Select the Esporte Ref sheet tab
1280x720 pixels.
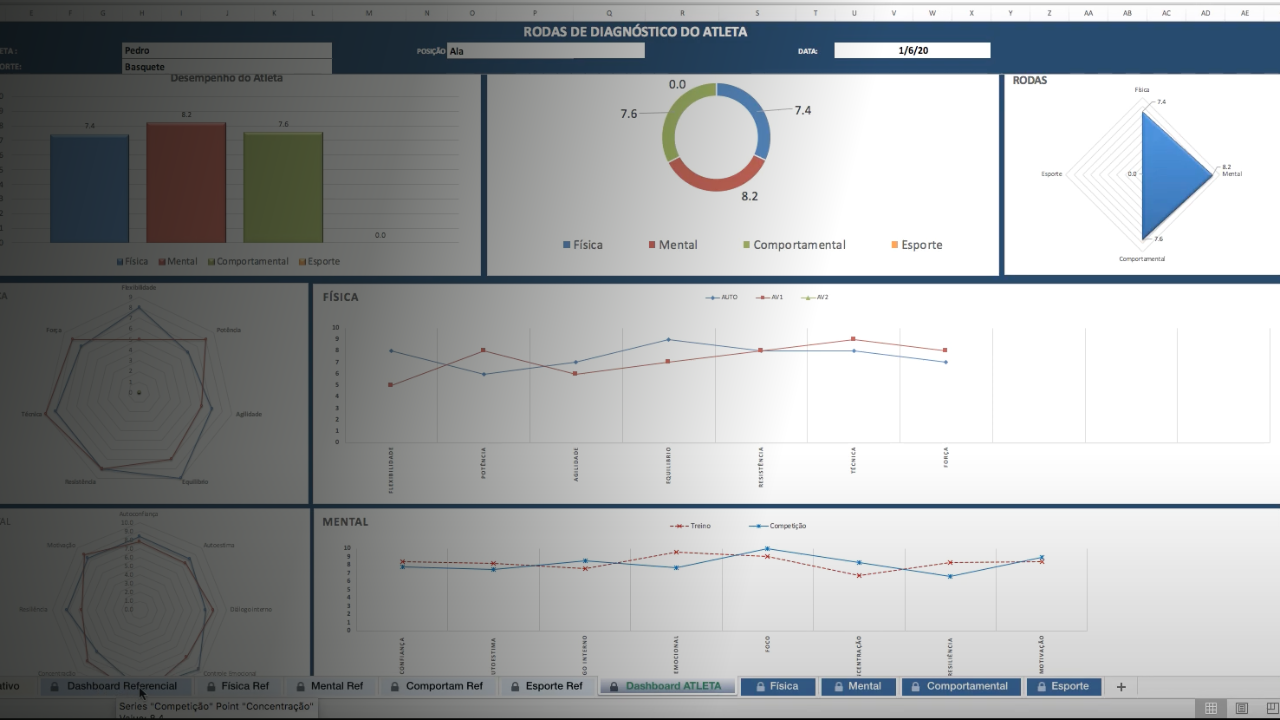click(x=554, y=686)
